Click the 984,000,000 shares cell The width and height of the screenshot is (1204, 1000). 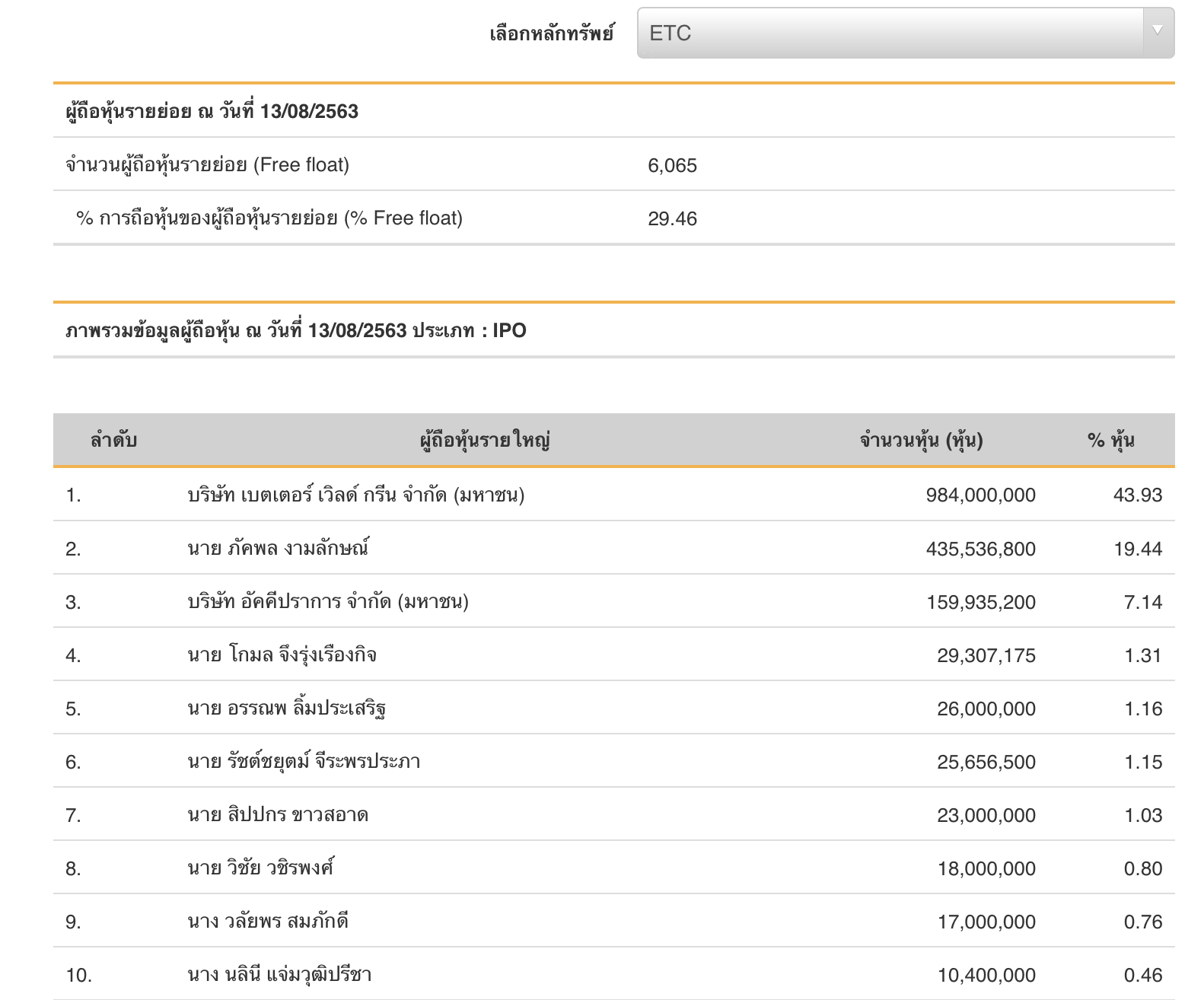click(980, 495)
